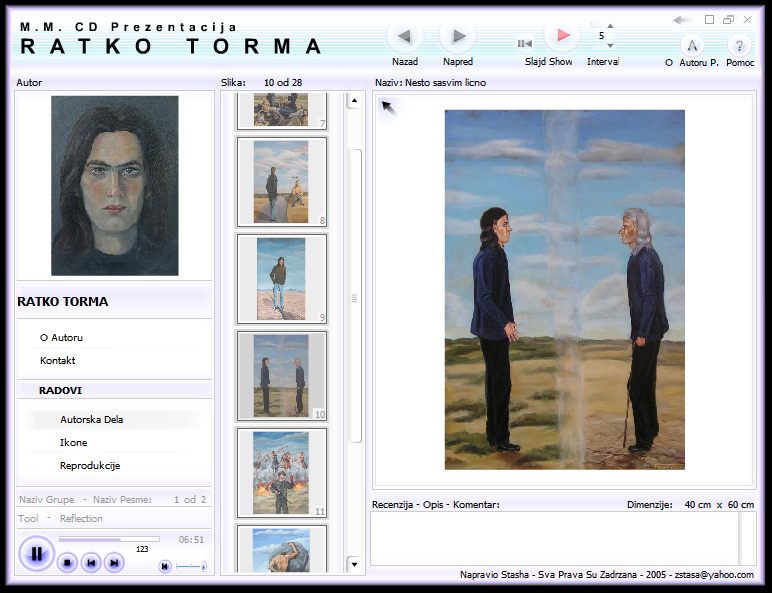Click the author portrait image
The height and width of the screenshot is (593, 772).
pyautogui.click(x=115, y=186)
